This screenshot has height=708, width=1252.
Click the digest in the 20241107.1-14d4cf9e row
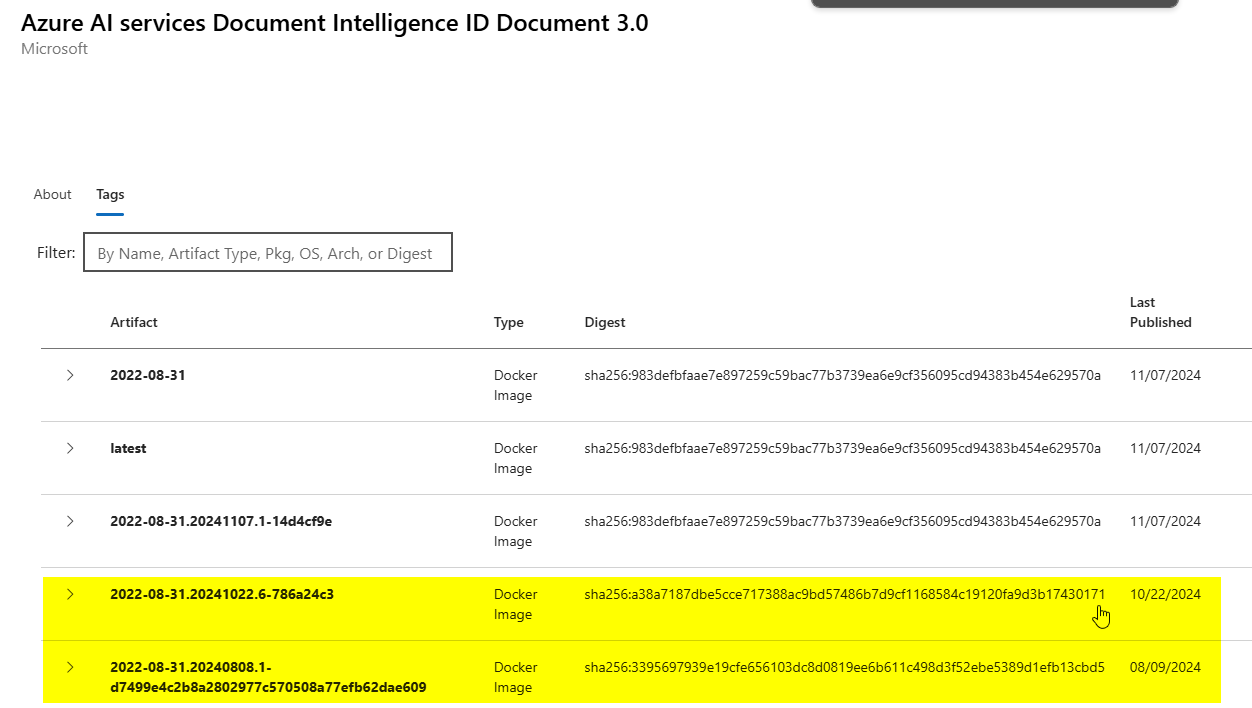[843, 521]
